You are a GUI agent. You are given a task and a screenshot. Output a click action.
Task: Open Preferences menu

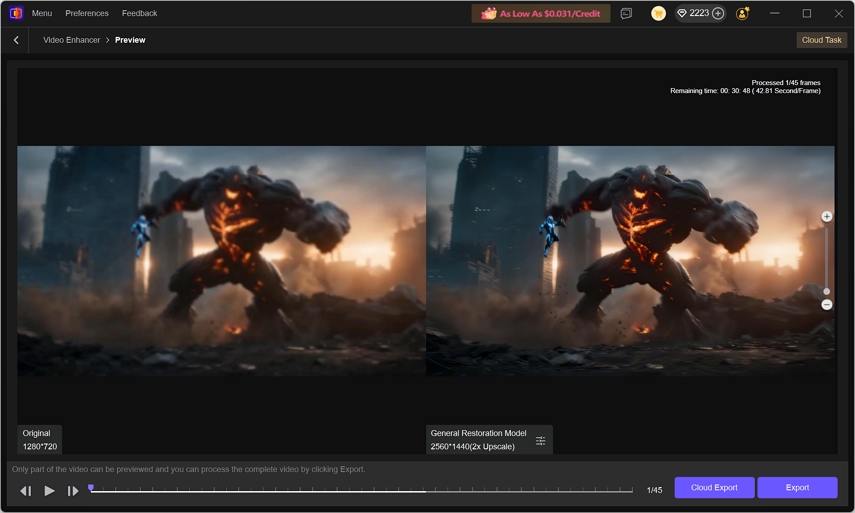(x=87, y=13)
